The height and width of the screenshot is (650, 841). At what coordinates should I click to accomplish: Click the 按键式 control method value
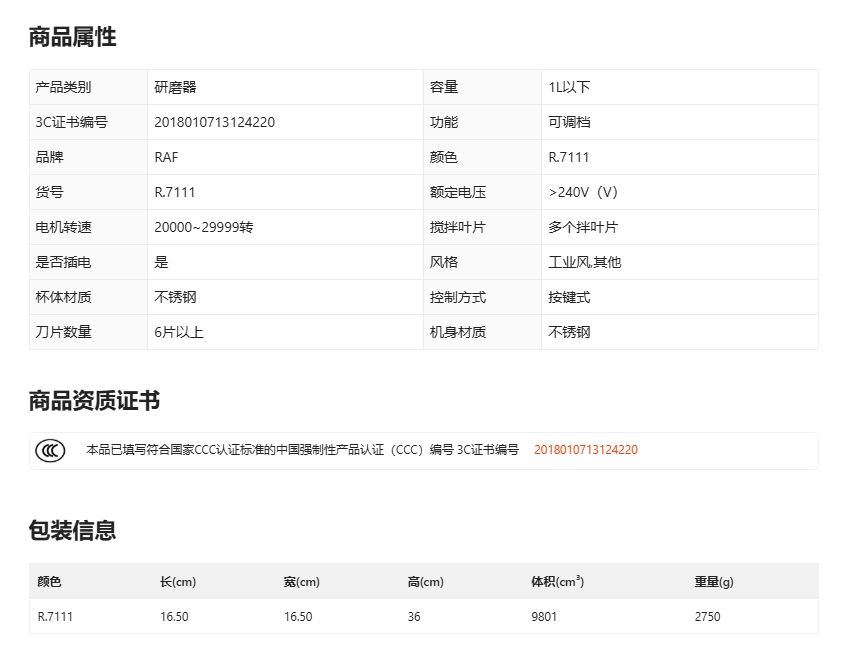pyautogui.click(x=569, y=298)
